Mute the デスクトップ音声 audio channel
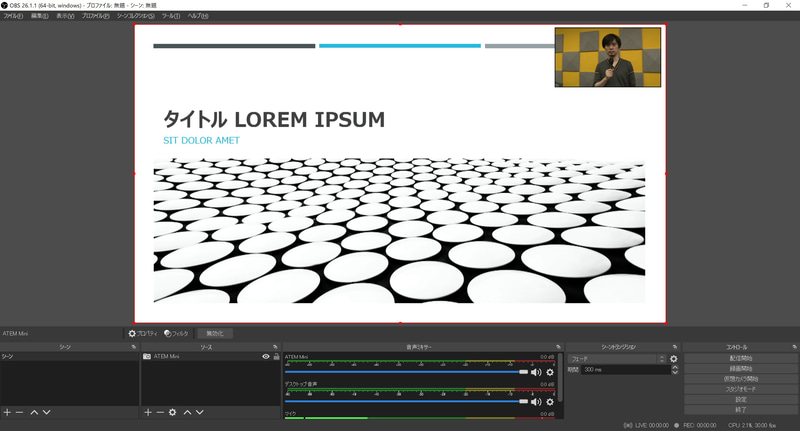This screenshot has width=800, height=431. point(536,402)
